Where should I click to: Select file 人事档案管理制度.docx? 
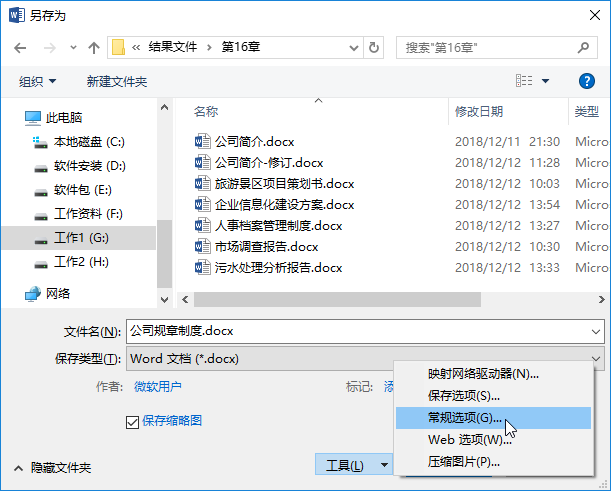click(x=278, y=226)
